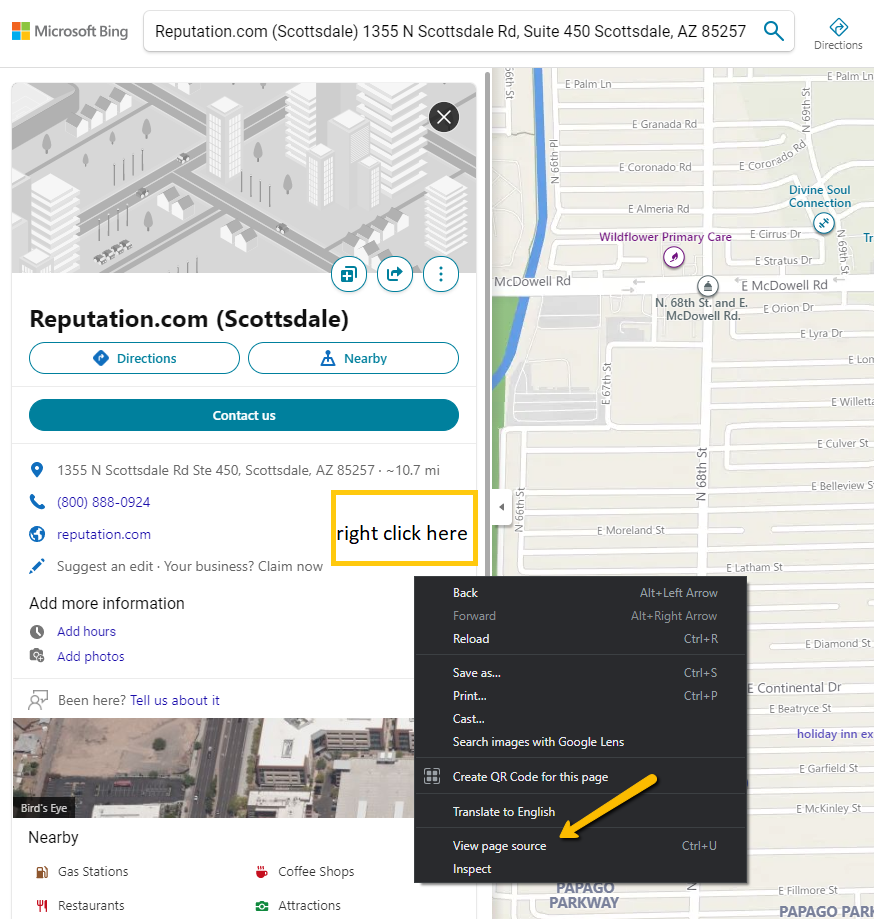Open the three-dot more options menu
The image size is (874, 919).
click(x=441, y=273)
